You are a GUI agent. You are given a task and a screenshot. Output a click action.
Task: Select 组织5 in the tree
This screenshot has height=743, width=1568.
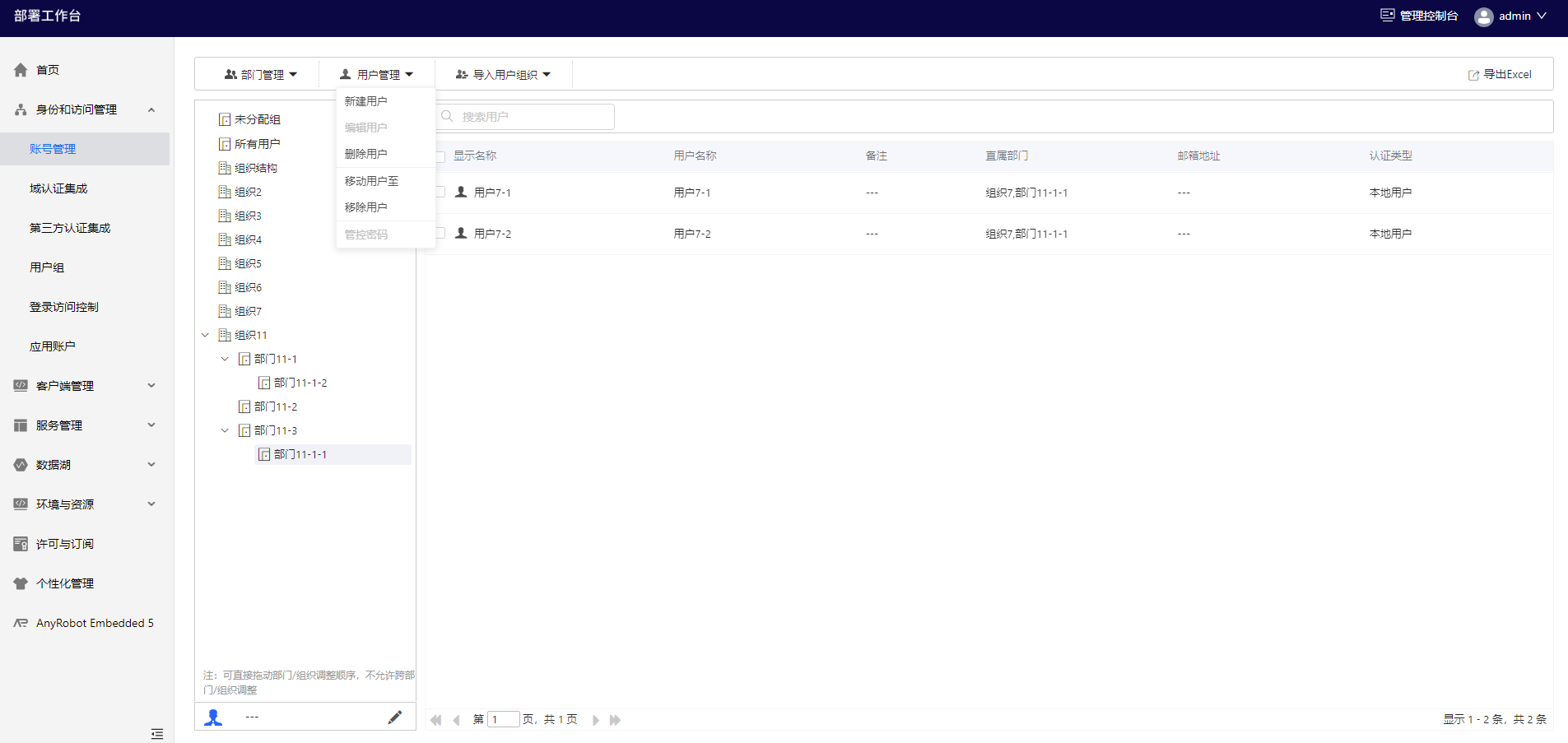click(x=248, y=263)
